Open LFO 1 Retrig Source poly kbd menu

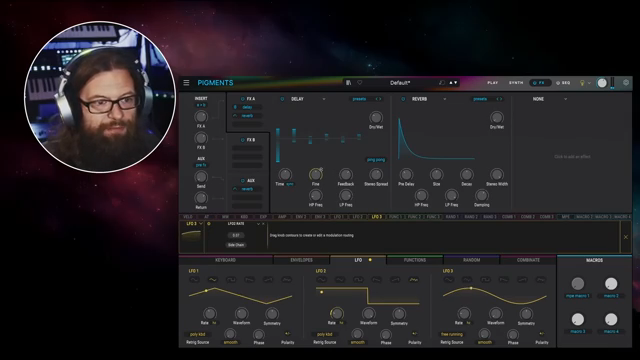198,334
